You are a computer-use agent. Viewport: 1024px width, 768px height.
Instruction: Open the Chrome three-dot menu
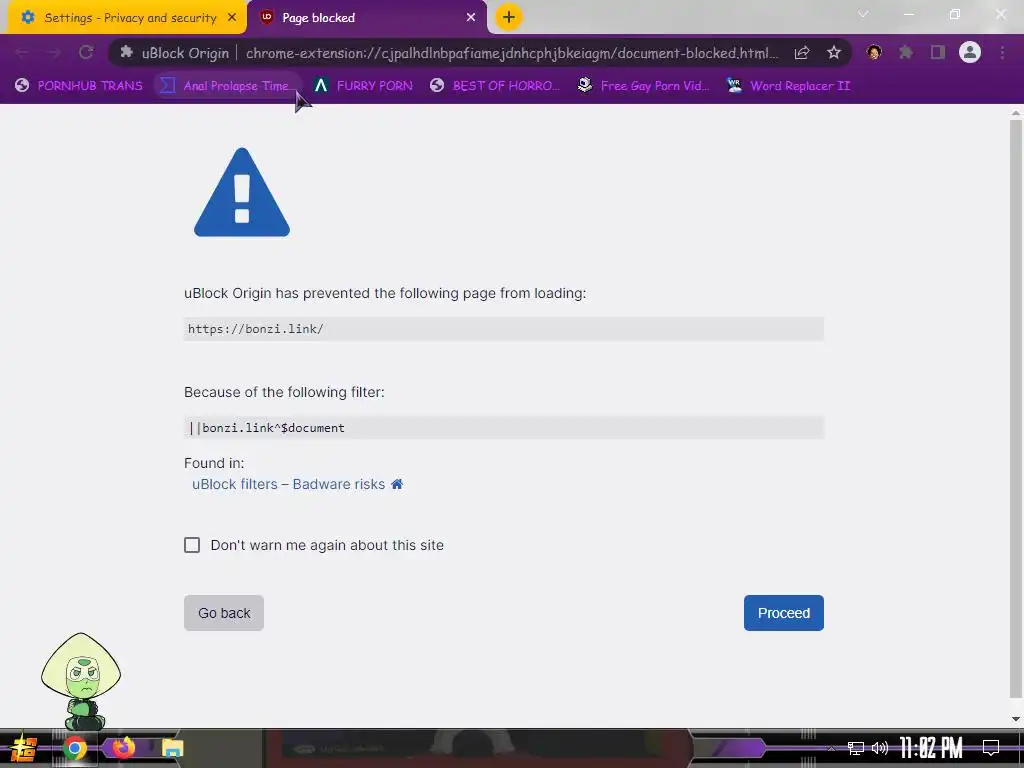click(x=1002, y=53)
